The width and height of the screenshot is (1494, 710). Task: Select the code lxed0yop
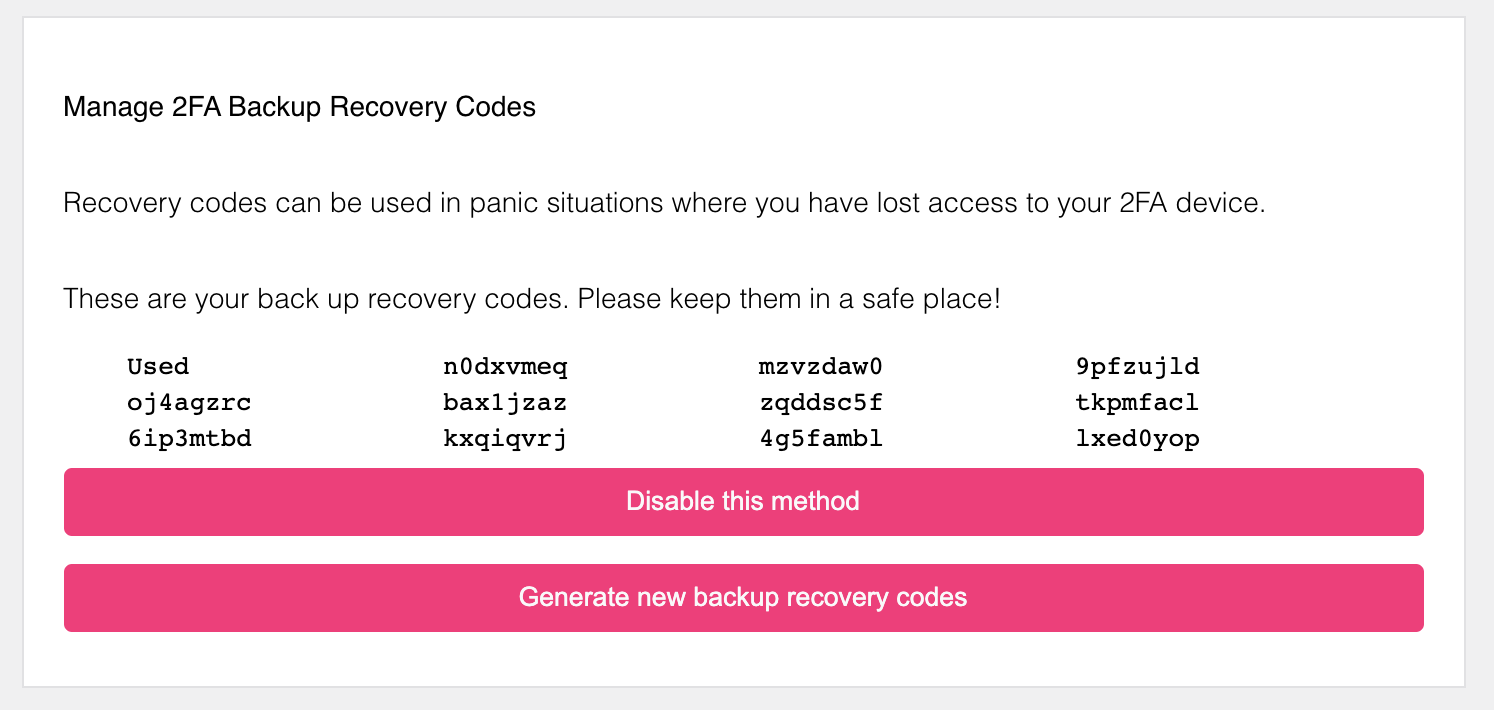(x=1137, y=439)
